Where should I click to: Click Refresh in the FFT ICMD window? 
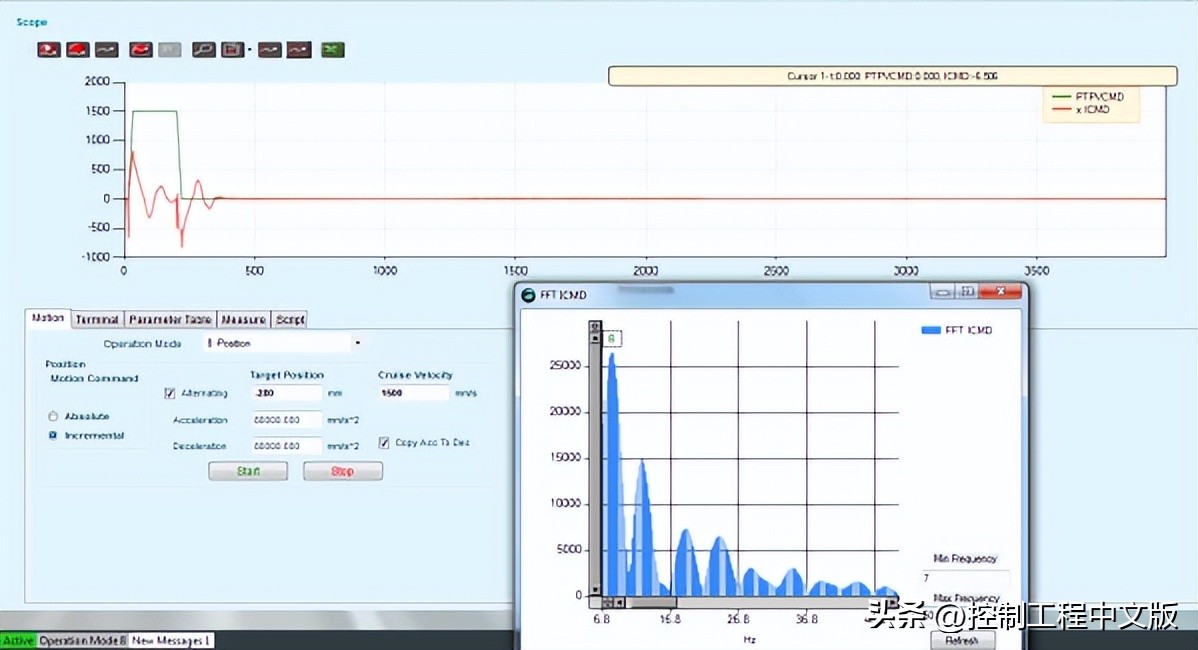961,640
